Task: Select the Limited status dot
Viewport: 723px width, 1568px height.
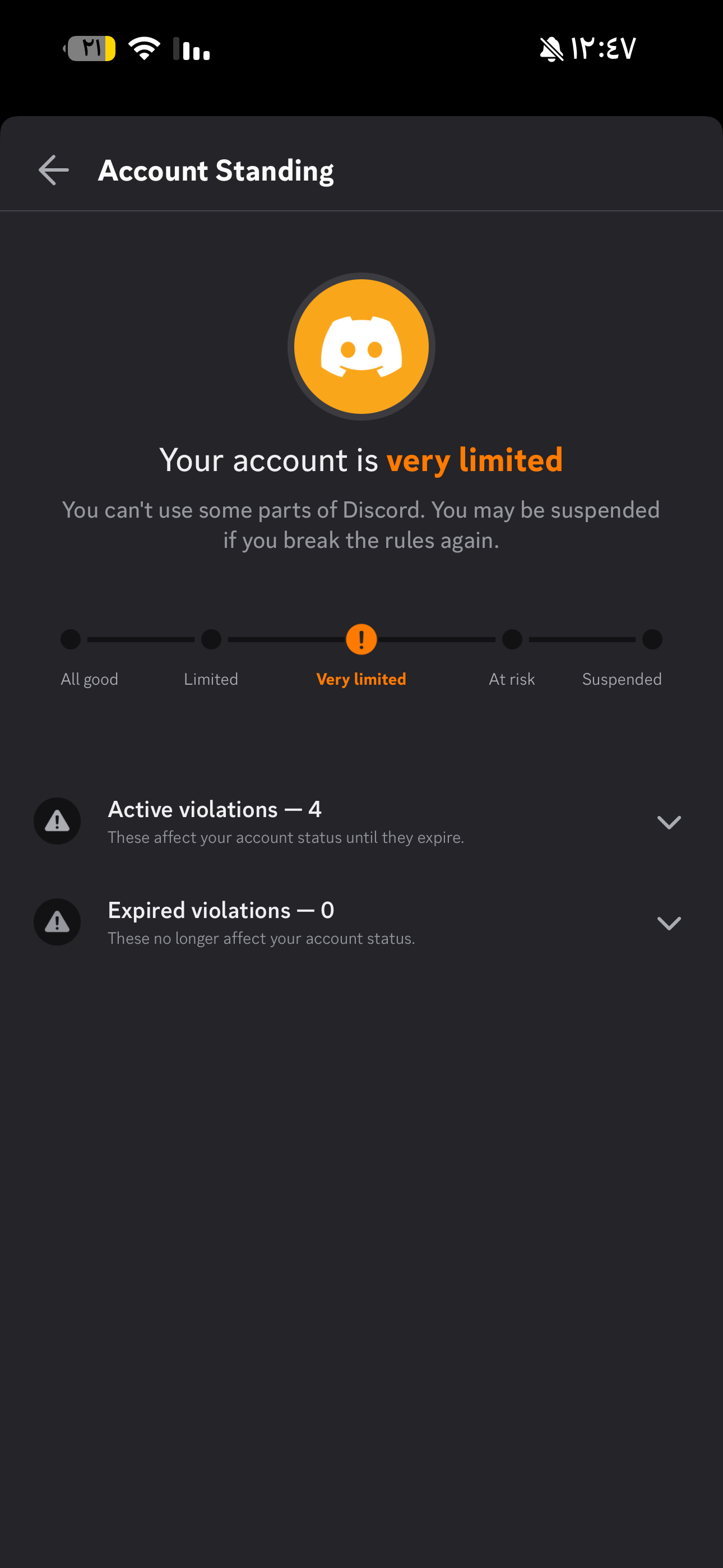Action: [211, 639]
